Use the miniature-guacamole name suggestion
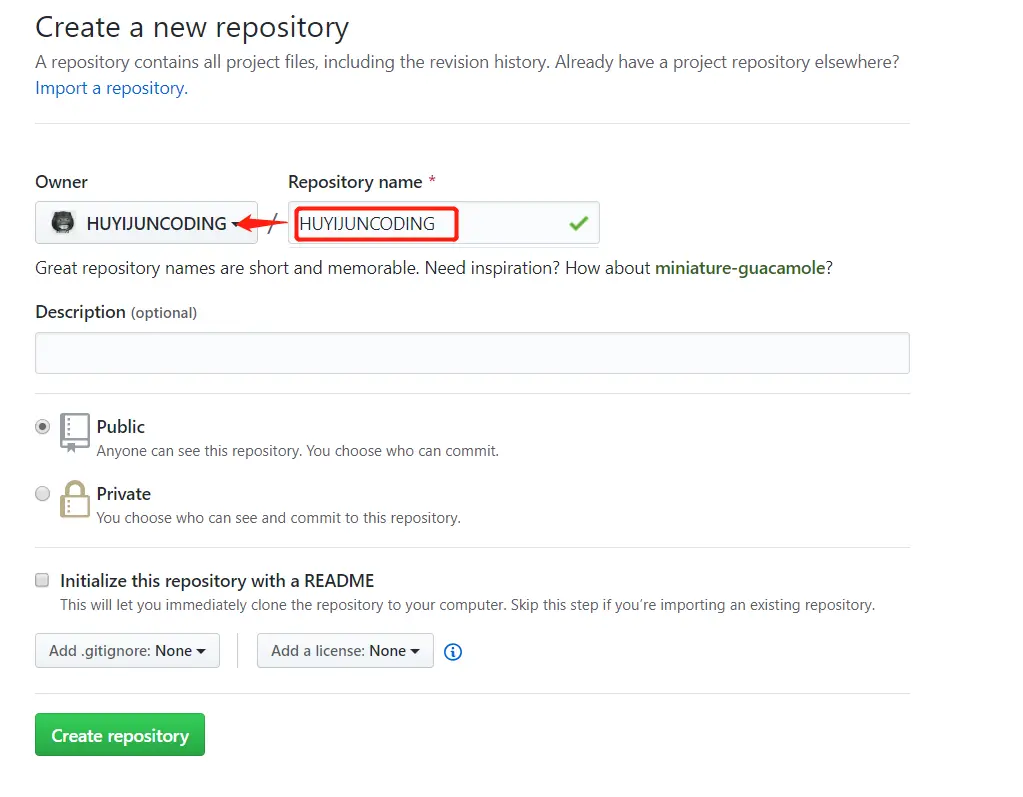 click(740, 268)
